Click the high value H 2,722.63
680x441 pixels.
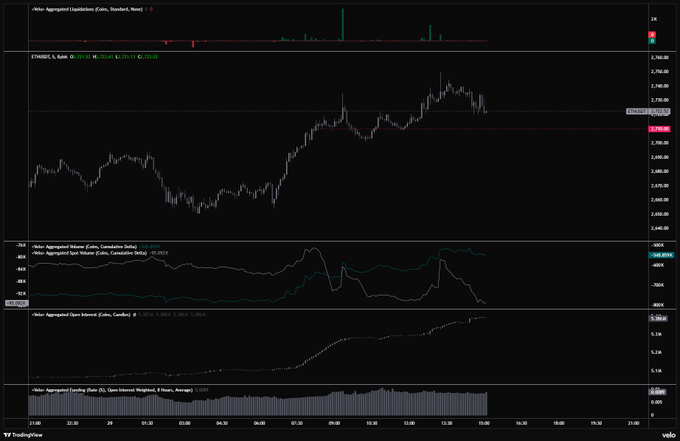click(103, 57)
